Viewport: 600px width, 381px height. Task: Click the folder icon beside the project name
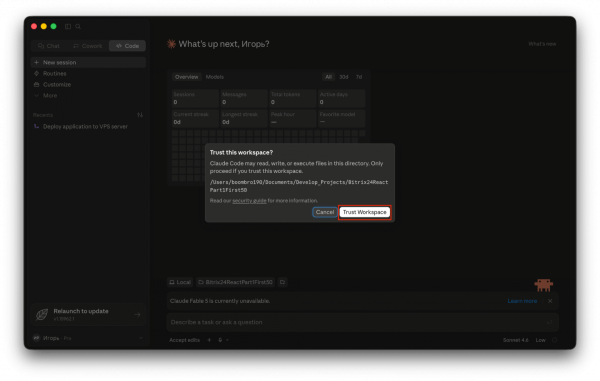click(x=283, y=282)
